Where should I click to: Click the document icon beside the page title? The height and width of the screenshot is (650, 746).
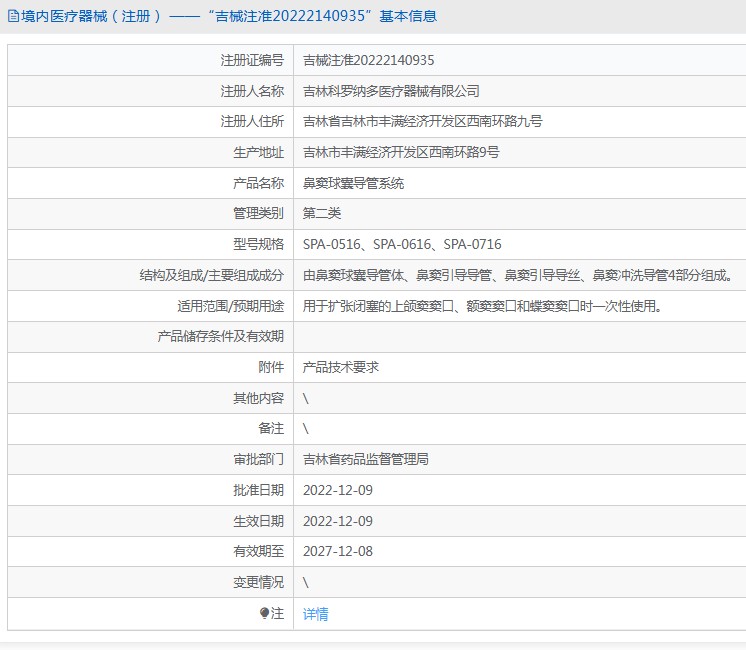coord(13,16)
